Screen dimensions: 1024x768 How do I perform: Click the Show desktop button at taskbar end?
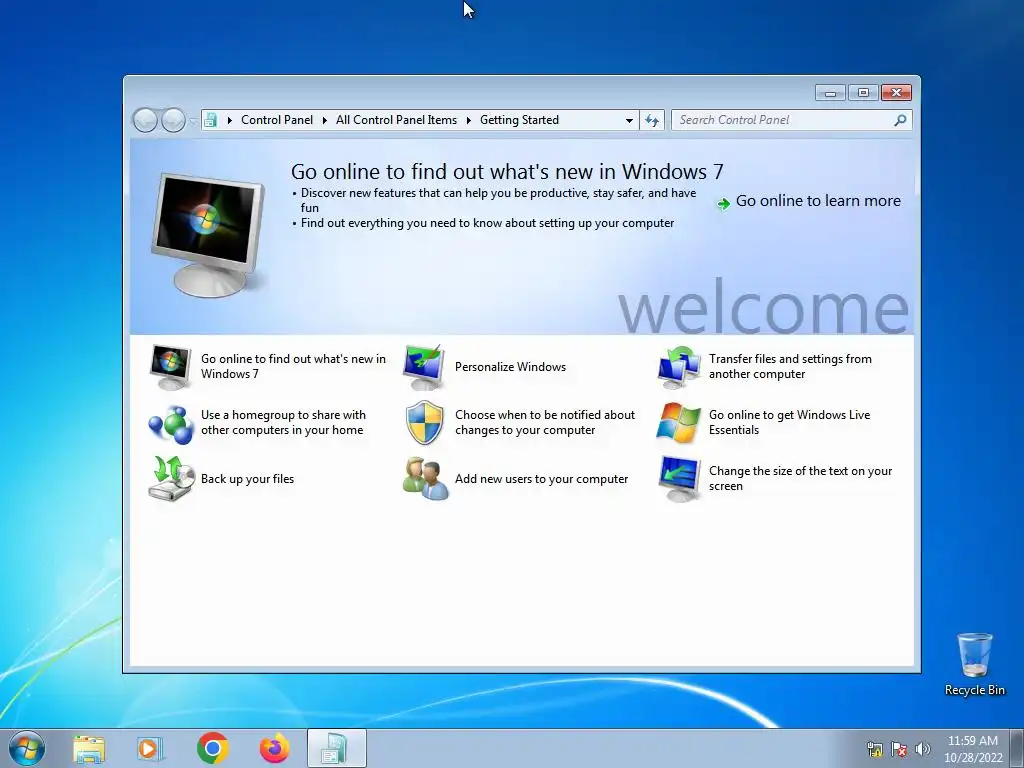click(x=1017, y=748)
